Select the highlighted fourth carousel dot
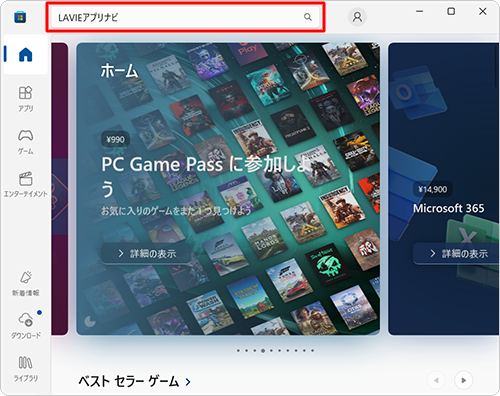Viewport: 500px width, 396px height. pos(263,351)
